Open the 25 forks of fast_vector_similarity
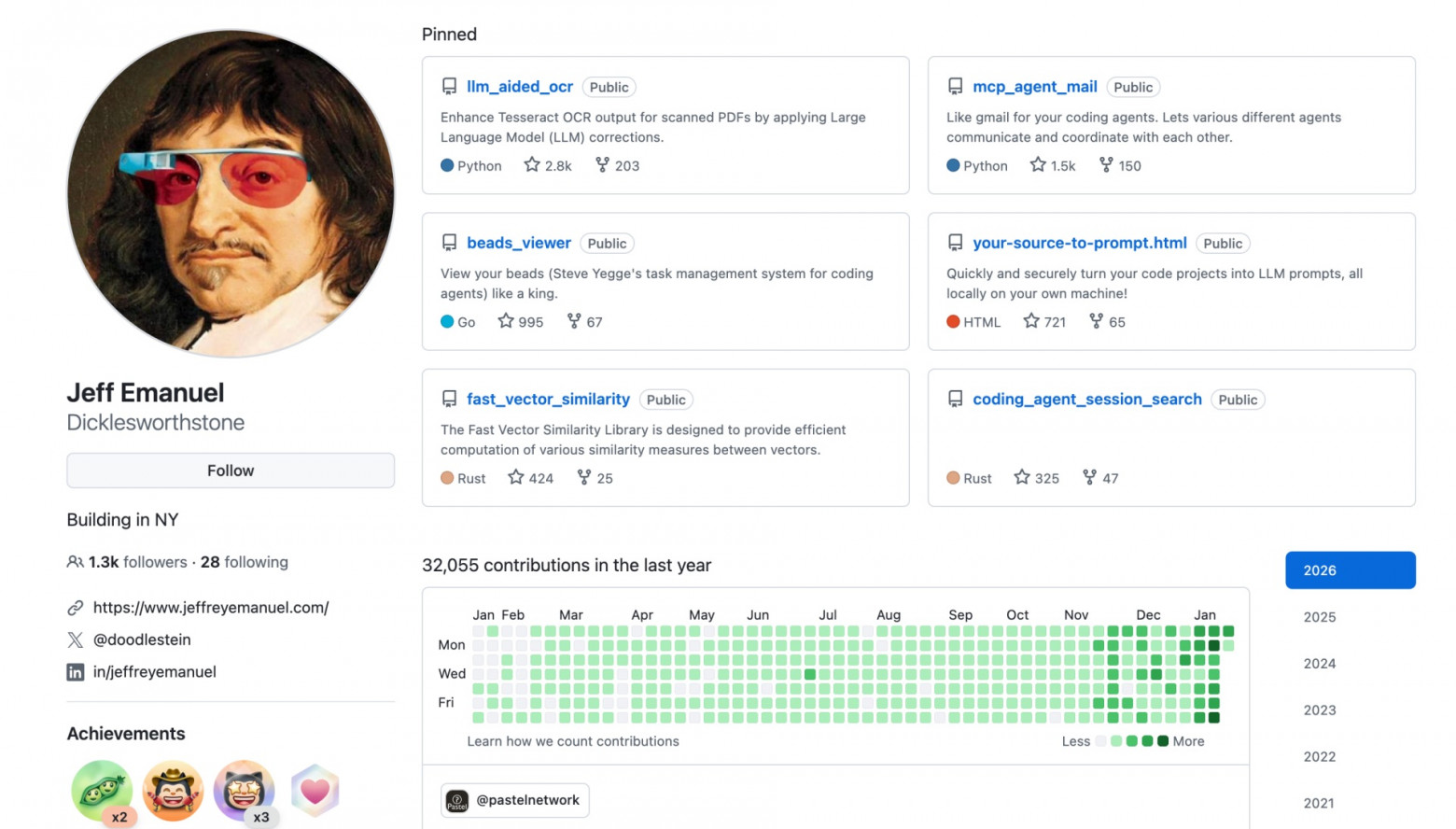 point(595,478)
